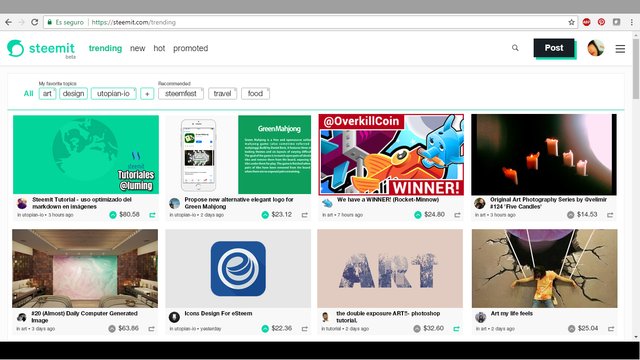The height and width of the screenshot is (360, 640).
Task: Click the ART double exposure thumbnail
Action: coord(390,268)
